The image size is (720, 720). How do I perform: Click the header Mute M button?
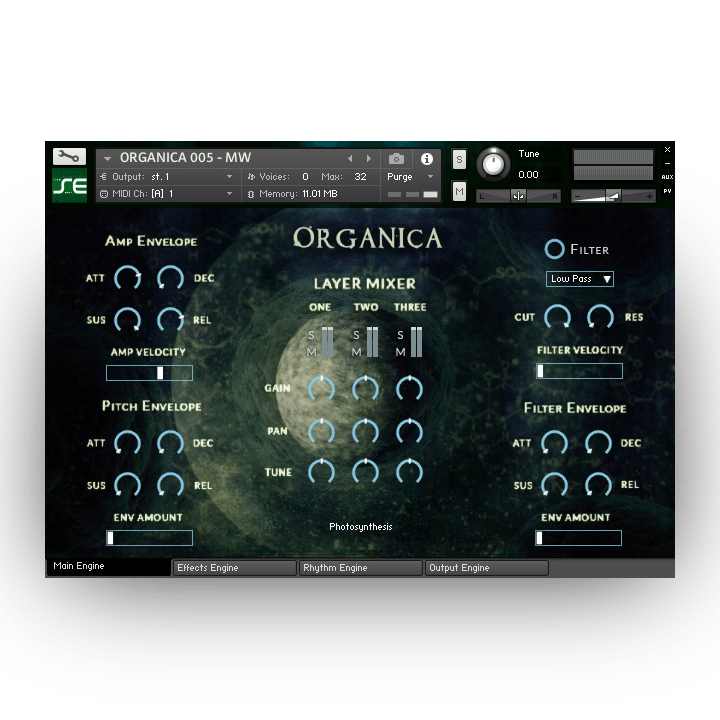click(459, 191)
